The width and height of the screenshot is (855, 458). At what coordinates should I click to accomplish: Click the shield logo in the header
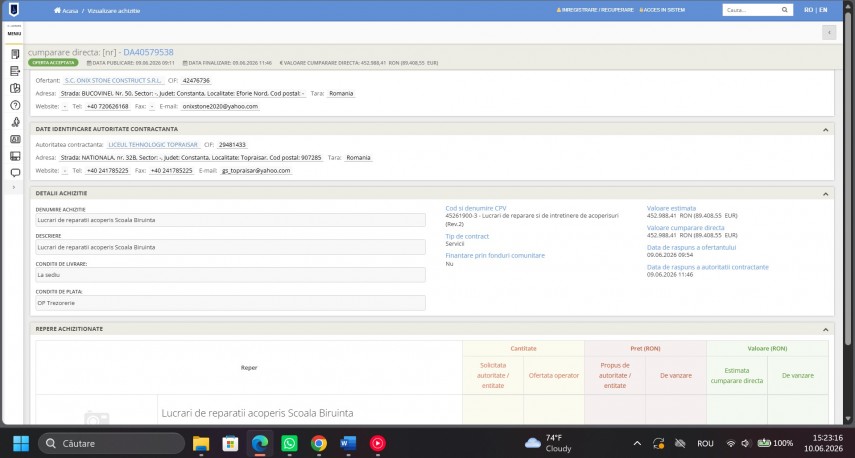pos(14,9)
